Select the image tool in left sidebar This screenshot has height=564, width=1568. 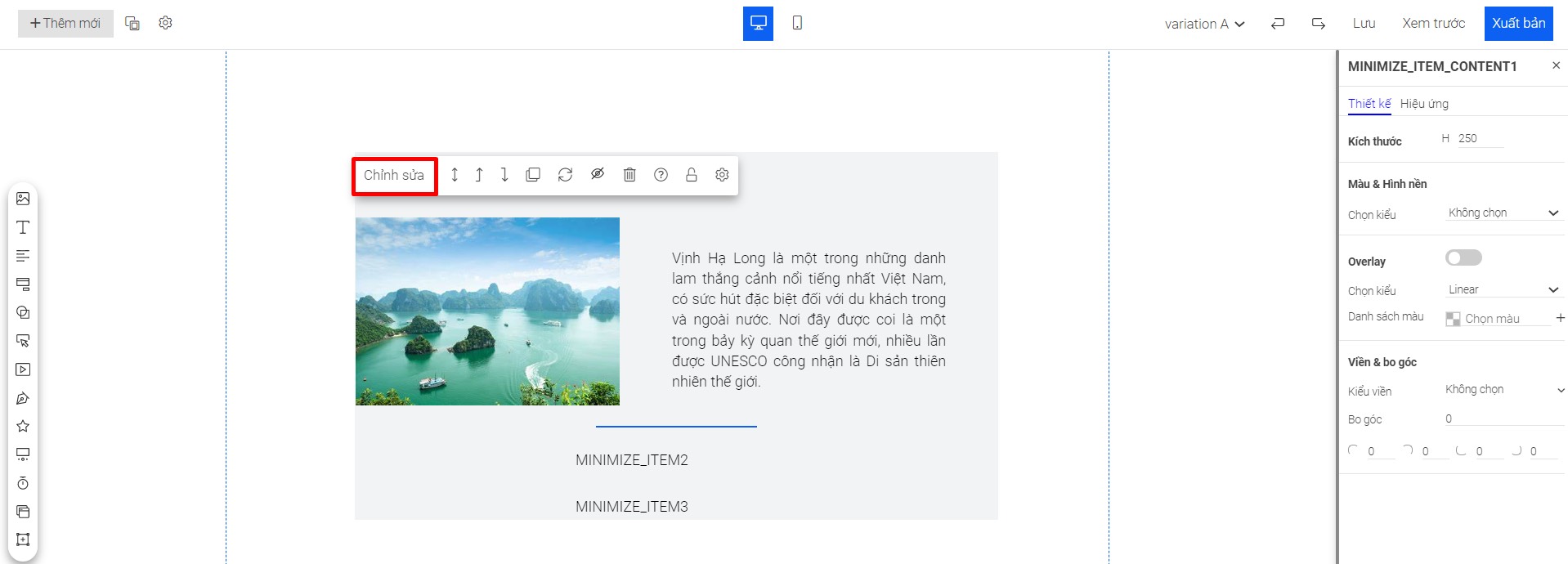coord(23,199)
